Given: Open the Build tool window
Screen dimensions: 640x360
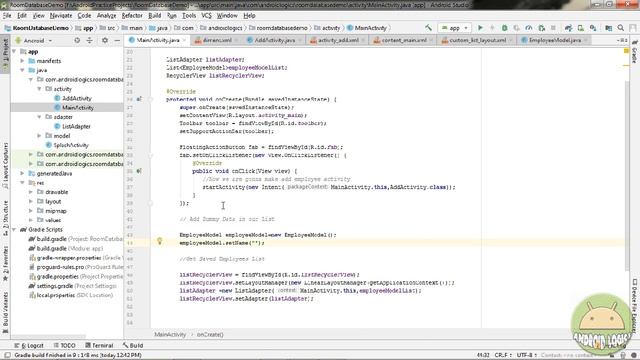Looking at the screenshot, I should [x=133, y=345].
